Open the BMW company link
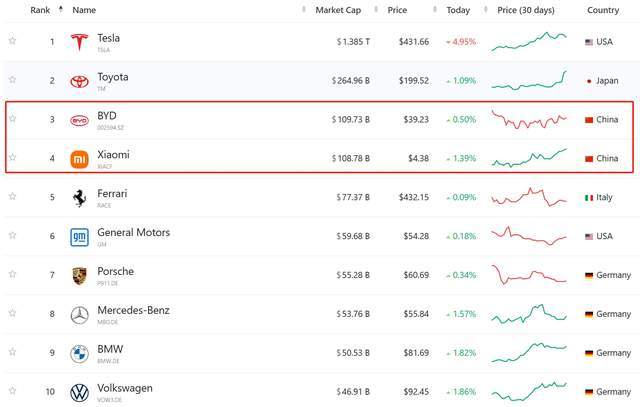This screenshot has height=407, width=640. [x=110, y=349]
